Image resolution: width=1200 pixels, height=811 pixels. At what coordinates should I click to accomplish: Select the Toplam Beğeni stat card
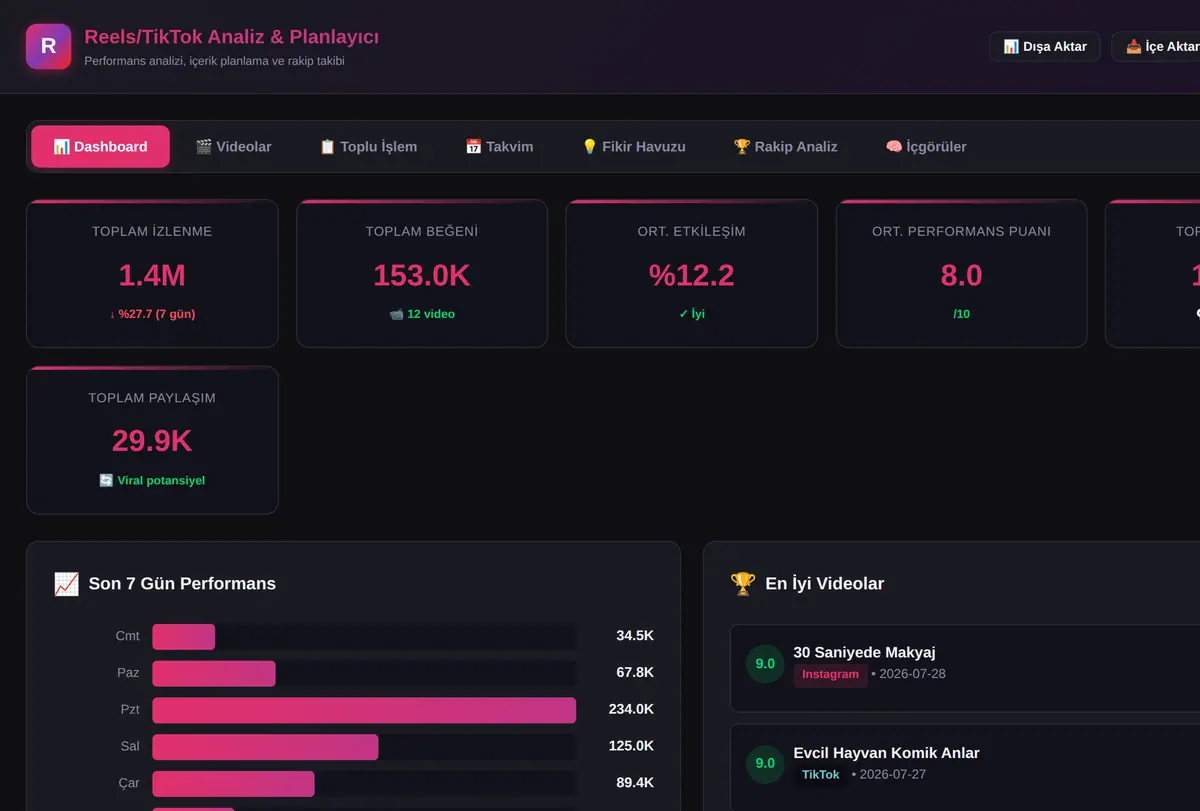(422, 274)
